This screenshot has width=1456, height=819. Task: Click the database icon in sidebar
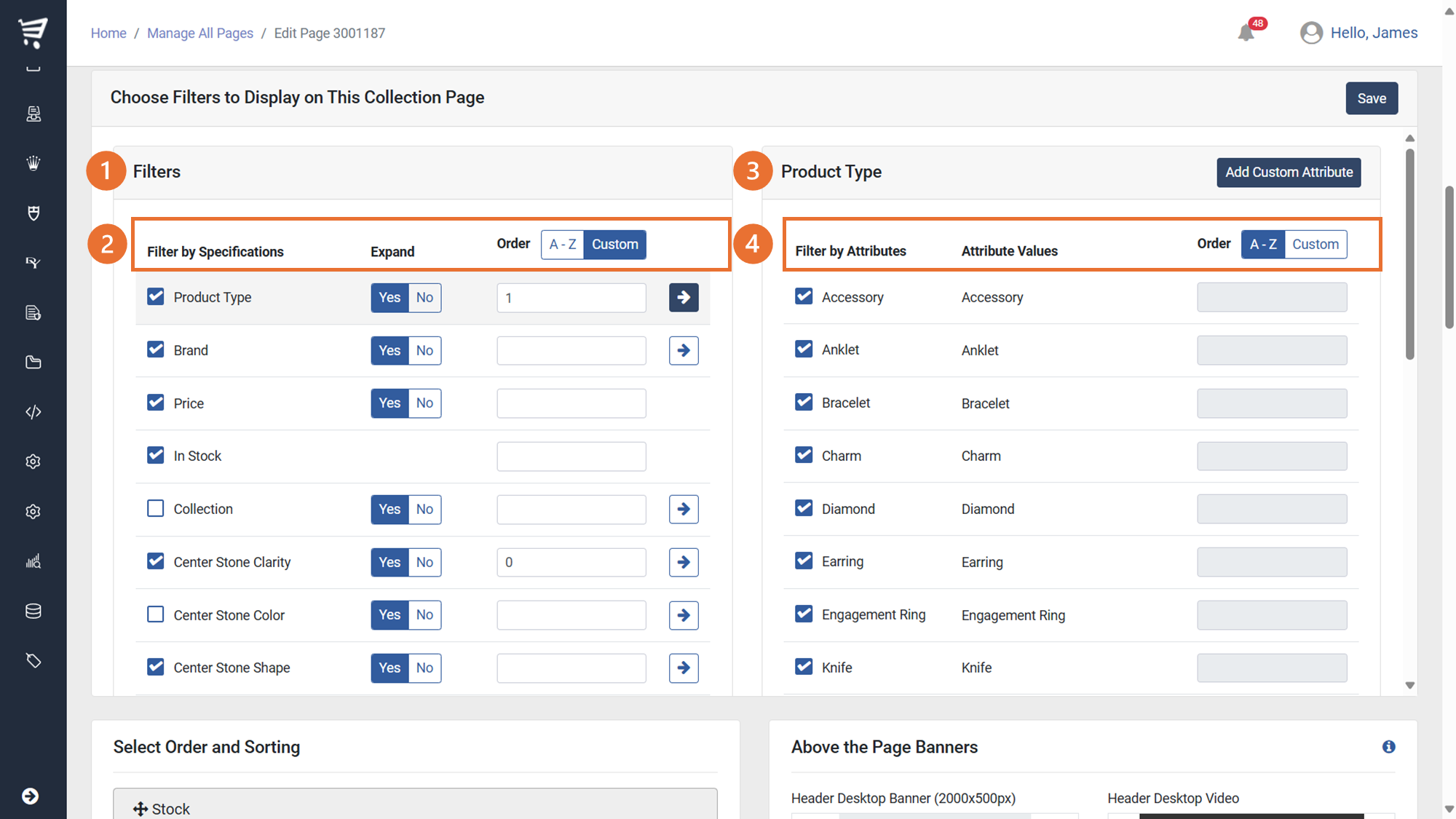coord(33,611)
